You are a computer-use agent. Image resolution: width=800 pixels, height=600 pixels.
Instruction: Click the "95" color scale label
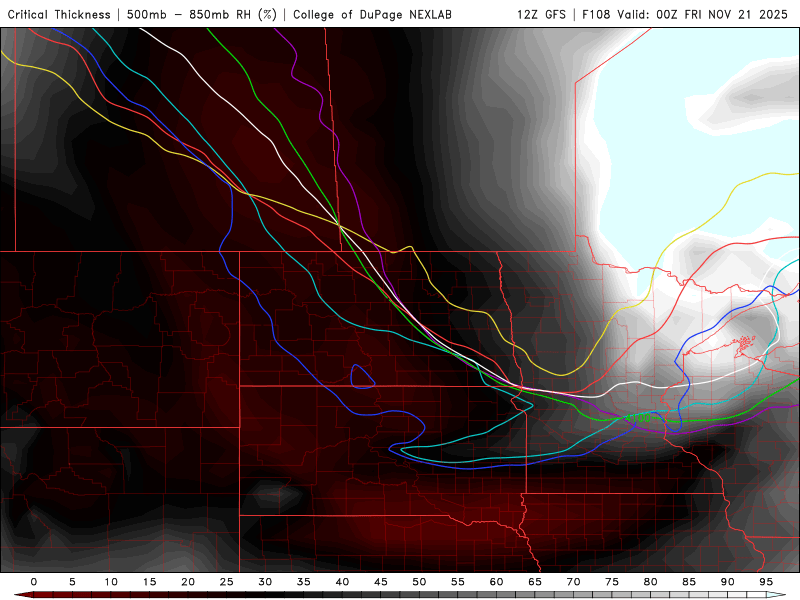(766, 582)
